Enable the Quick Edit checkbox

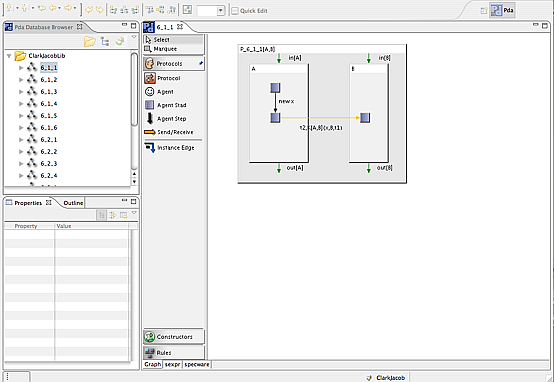tap(235, 11)
